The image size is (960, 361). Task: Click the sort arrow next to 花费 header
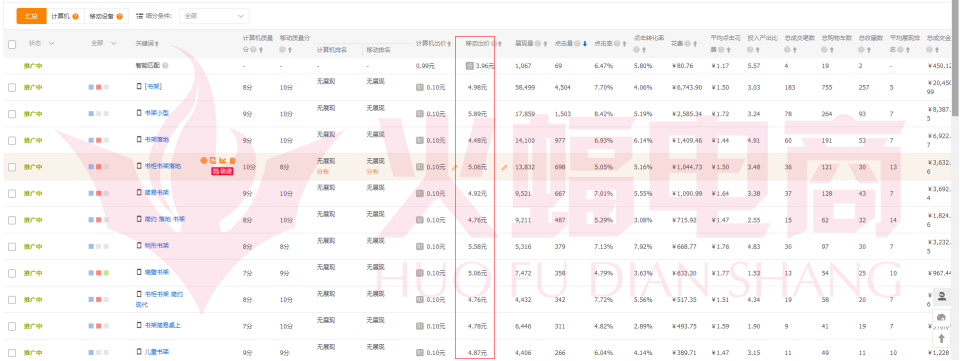pyautogui.click(x=696, y=43)
